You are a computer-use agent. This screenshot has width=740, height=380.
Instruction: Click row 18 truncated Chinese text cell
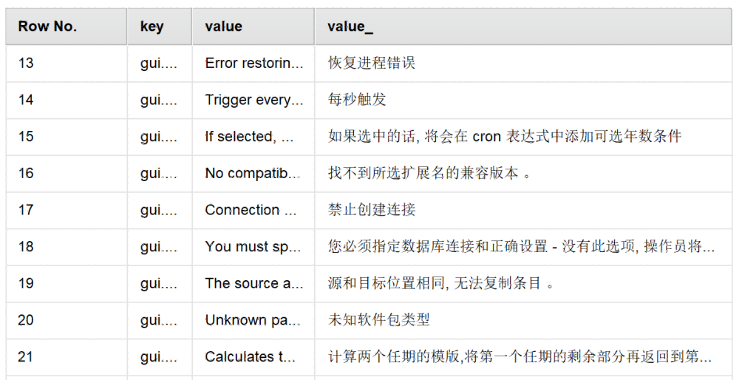(523, 247)
